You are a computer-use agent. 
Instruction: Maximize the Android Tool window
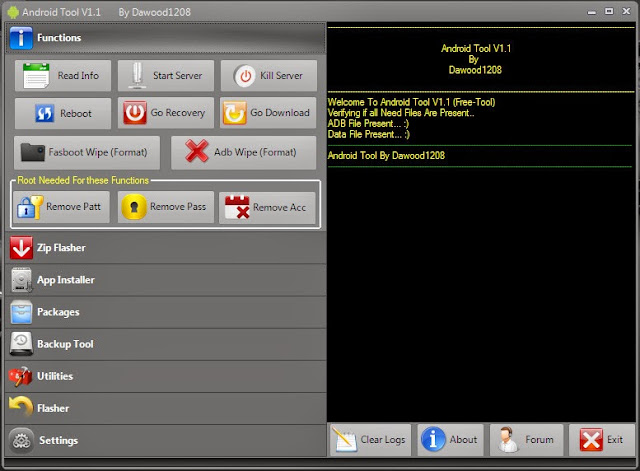coord(609,11)
